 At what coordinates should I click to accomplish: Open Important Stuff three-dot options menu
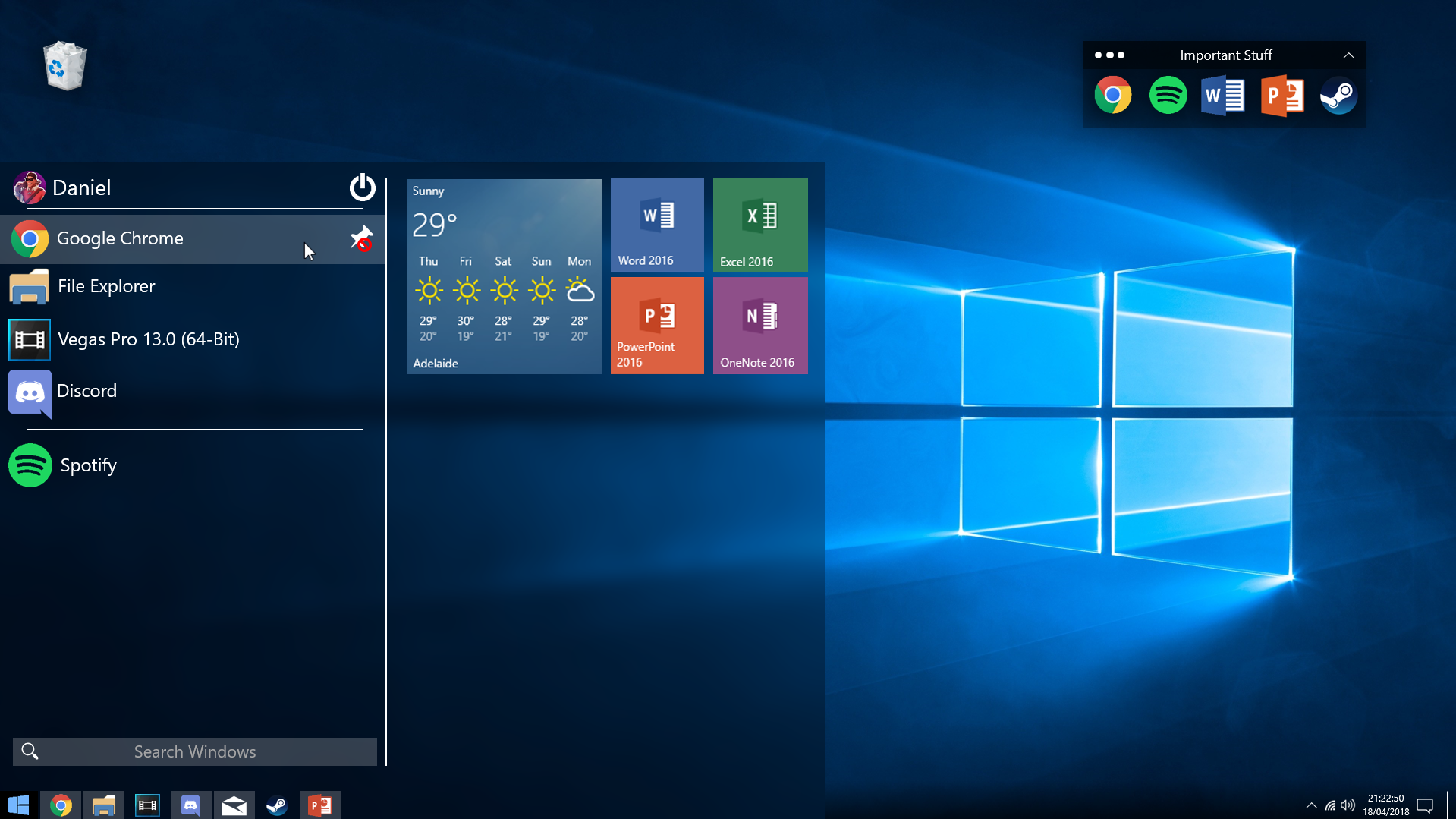pyautogui.click(x=1109, y=55)
